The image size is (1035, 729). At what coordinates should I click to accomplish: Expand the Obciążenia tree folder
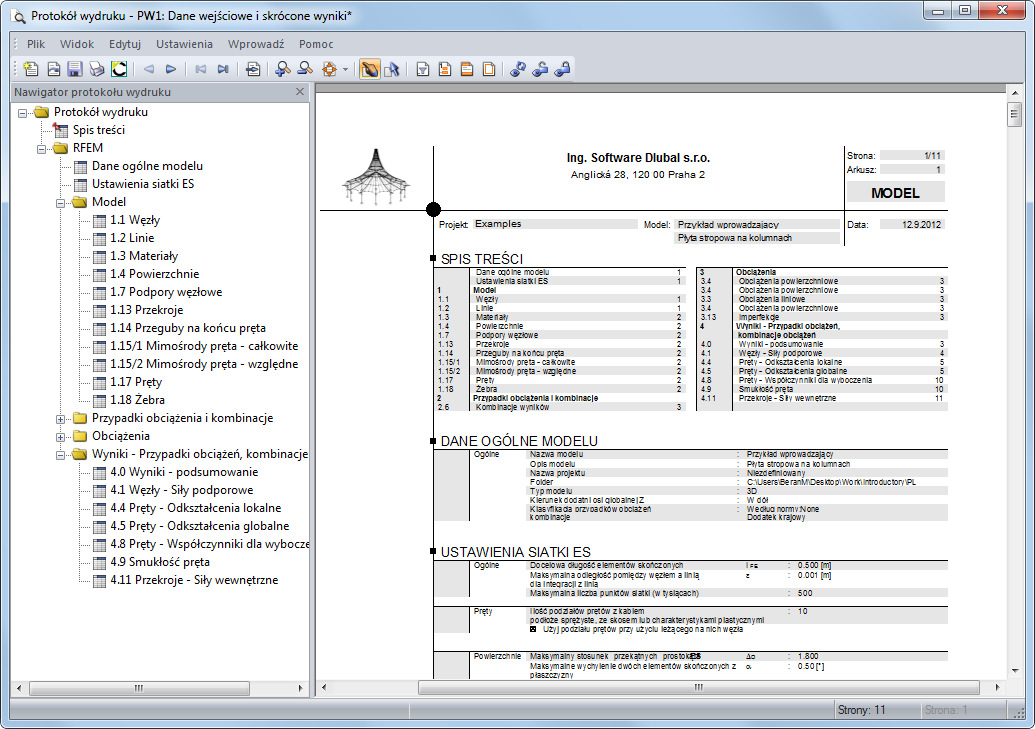click(60, 436)
